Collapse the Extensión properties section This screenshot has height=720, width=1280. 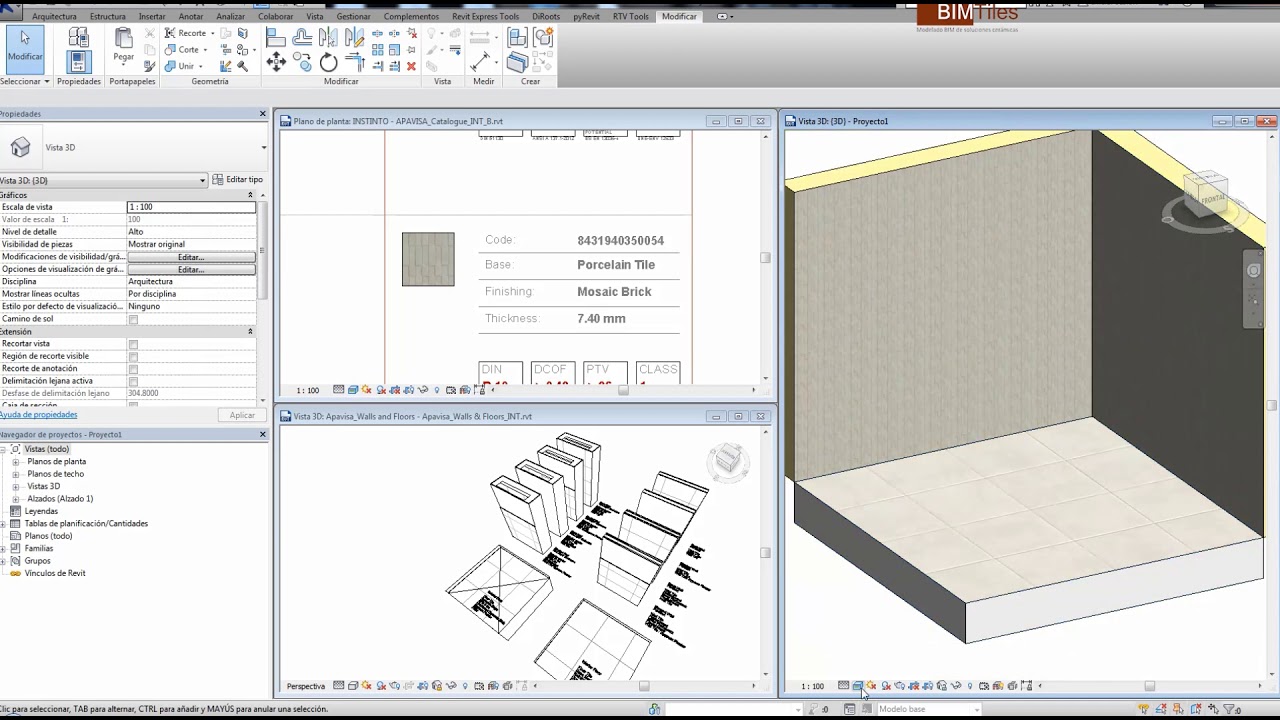250,332
